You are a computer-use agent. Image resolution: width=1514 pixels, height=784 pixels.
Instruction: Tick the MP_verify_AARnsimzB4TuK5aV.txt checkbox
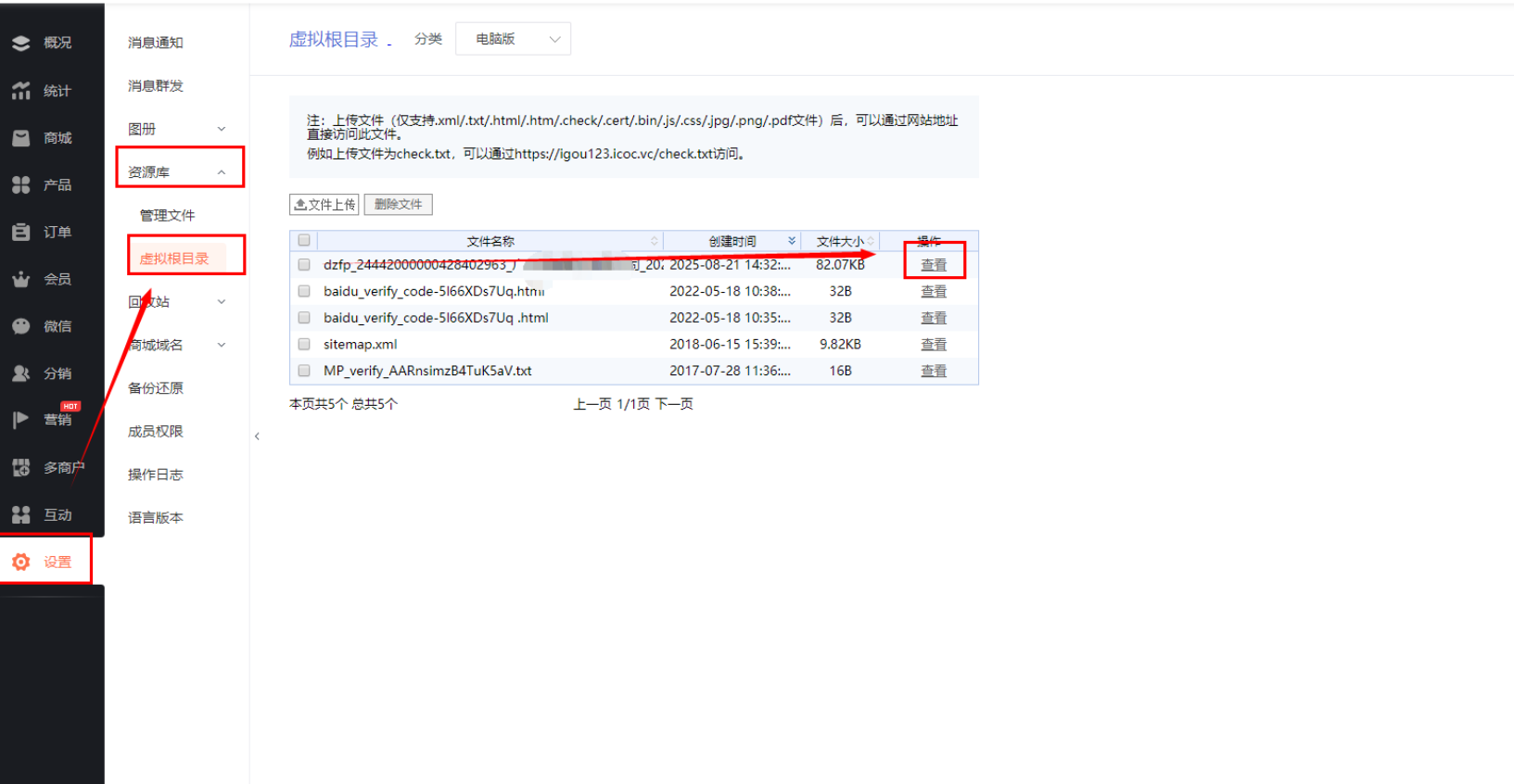coord(304,371)
